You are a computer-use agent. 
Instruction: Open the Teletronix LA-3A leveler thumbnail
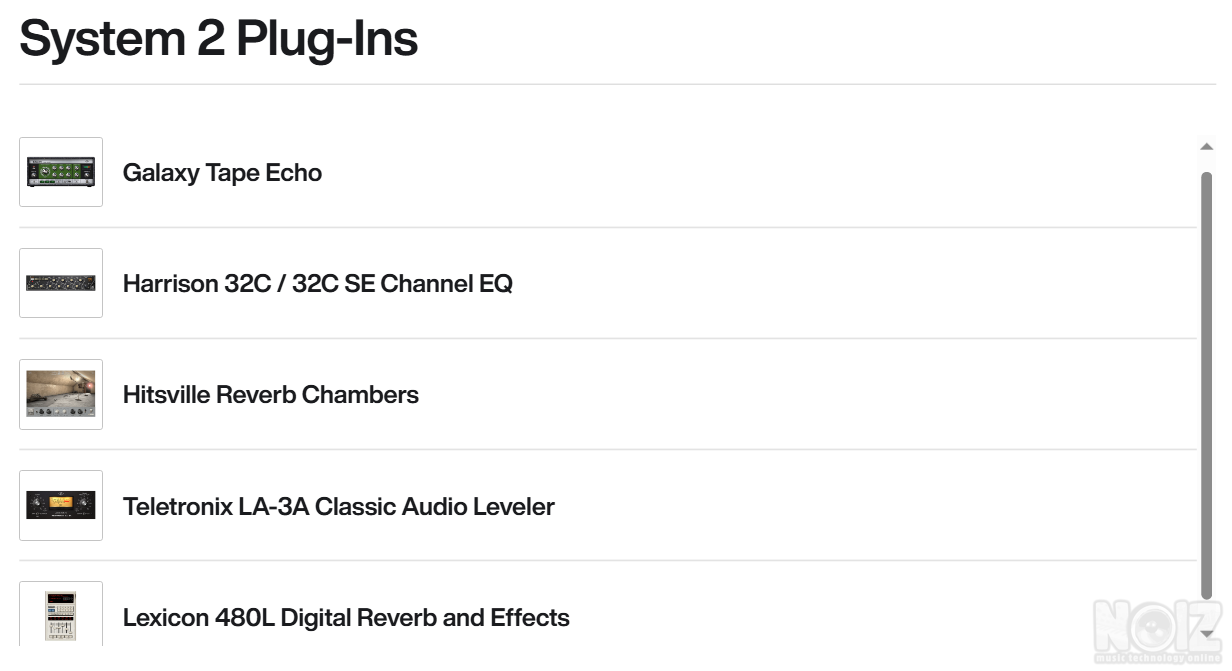[x=61, y=505]
